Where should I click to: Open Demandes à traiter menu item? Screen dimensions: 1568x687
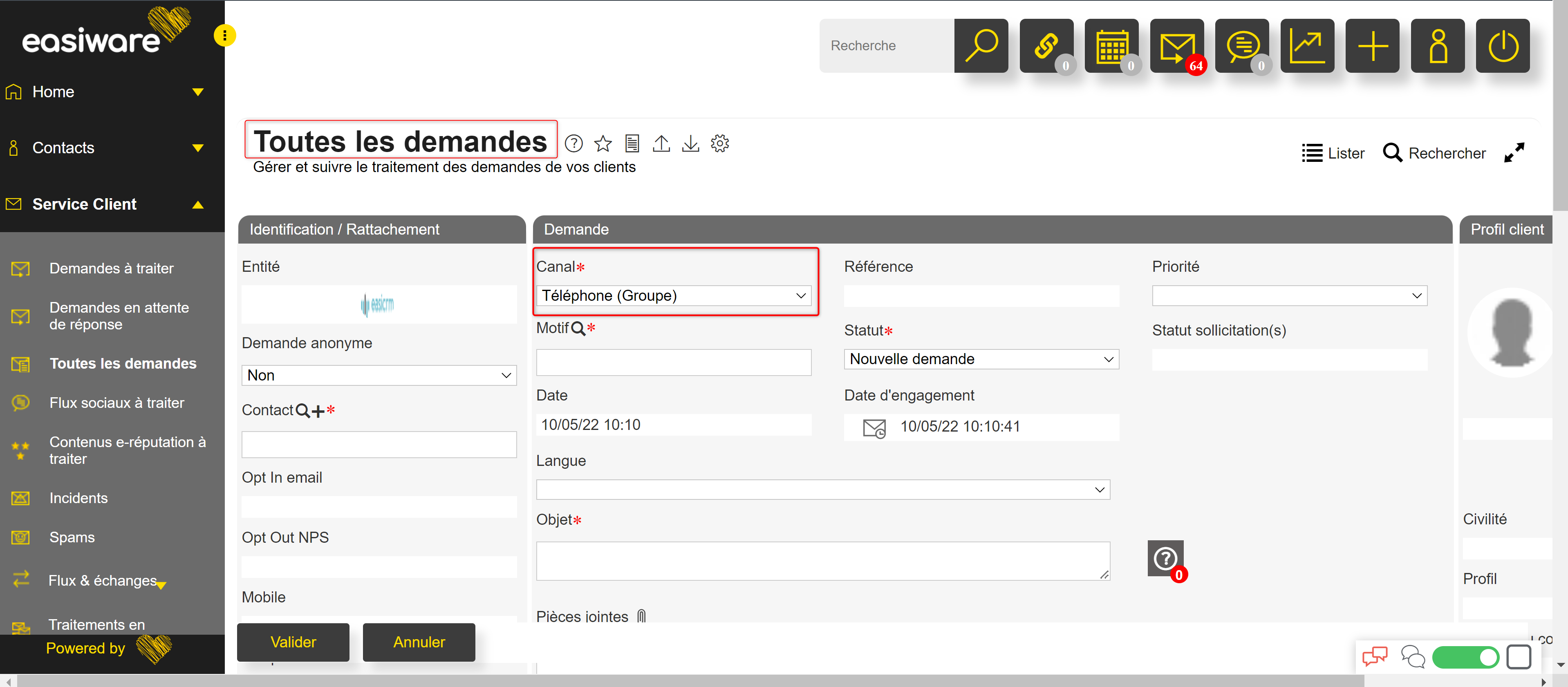click(x=112, y=269)
